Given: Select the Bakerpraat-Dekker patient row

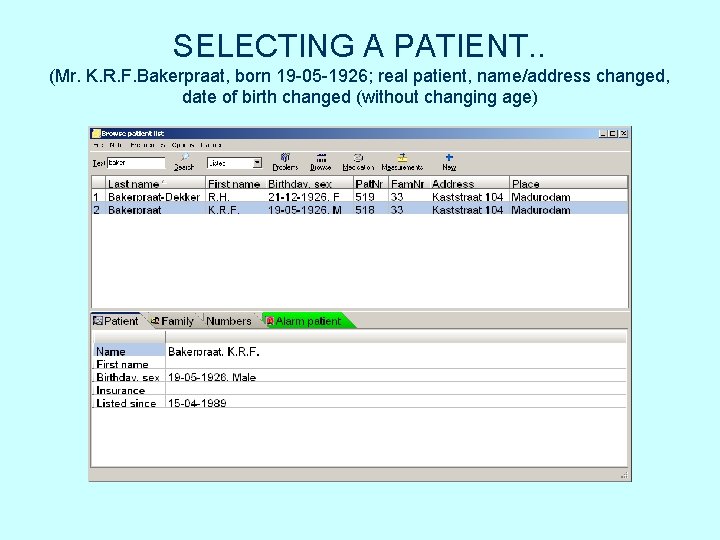Looking at the screenshot, I should 360,197.
